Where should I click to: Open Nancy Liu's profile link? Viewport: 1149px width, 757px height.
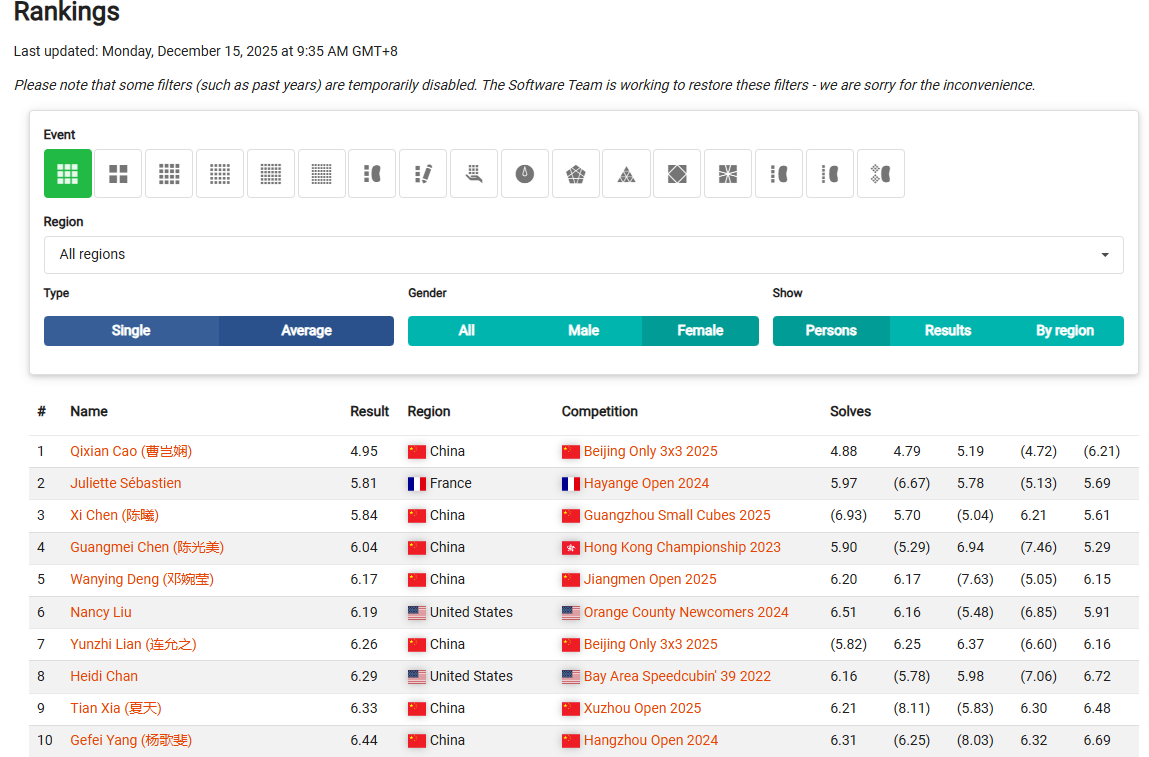point(101,612)
